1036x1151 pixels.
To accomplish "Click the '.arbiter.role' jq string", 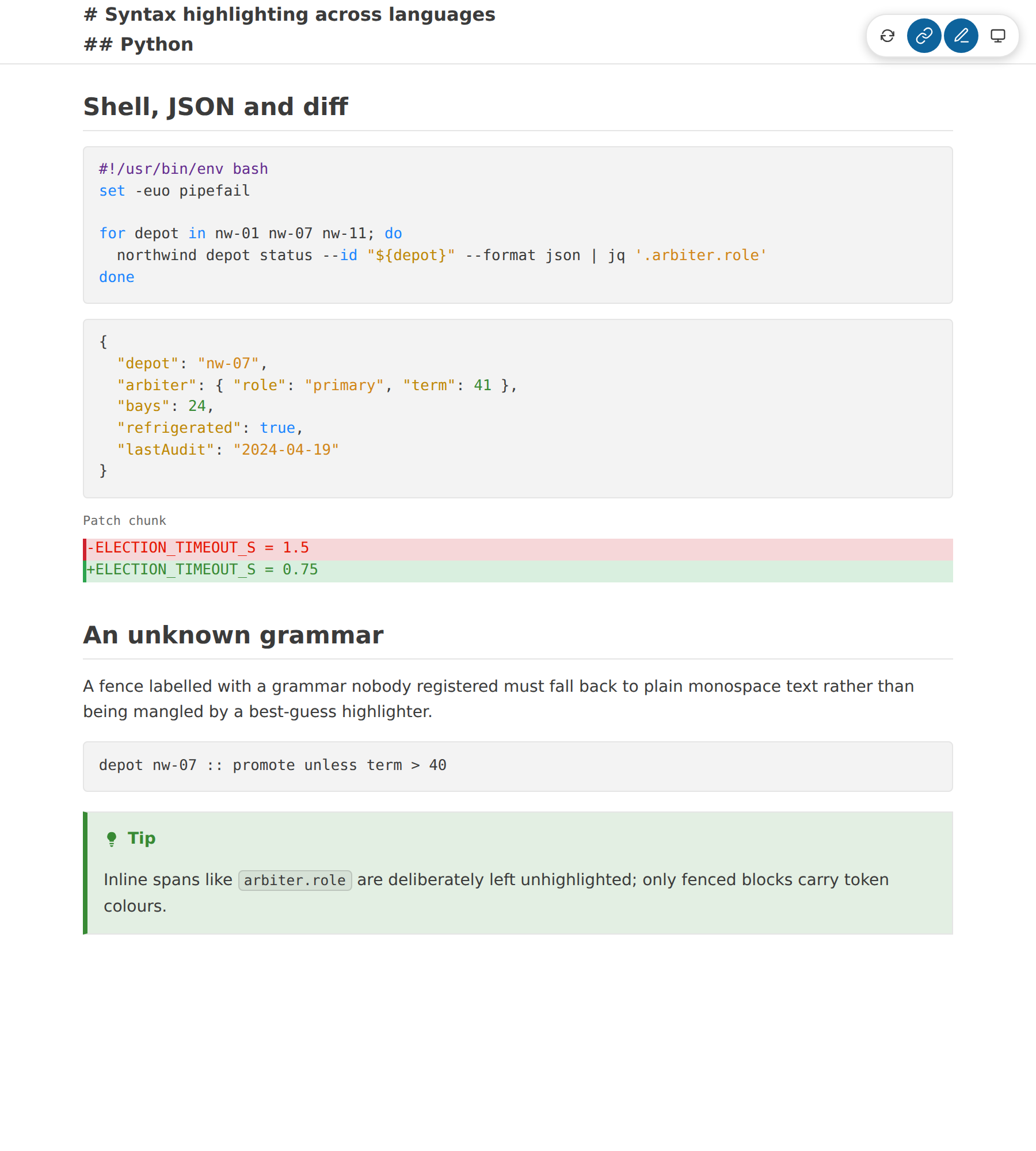I will coord(700,256).
